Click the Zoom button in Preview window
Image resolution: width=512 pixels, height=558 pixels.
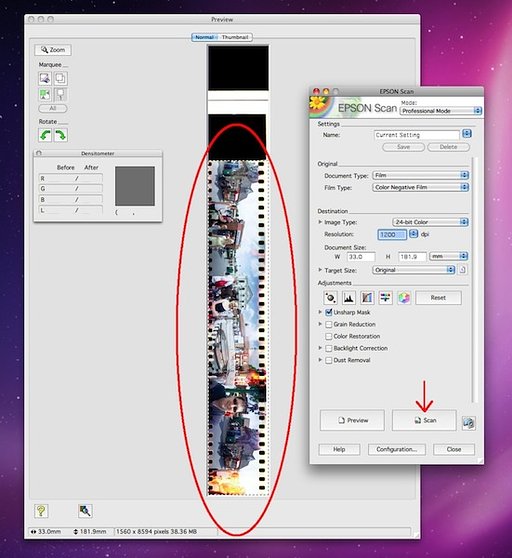click(x=53, y=50)
